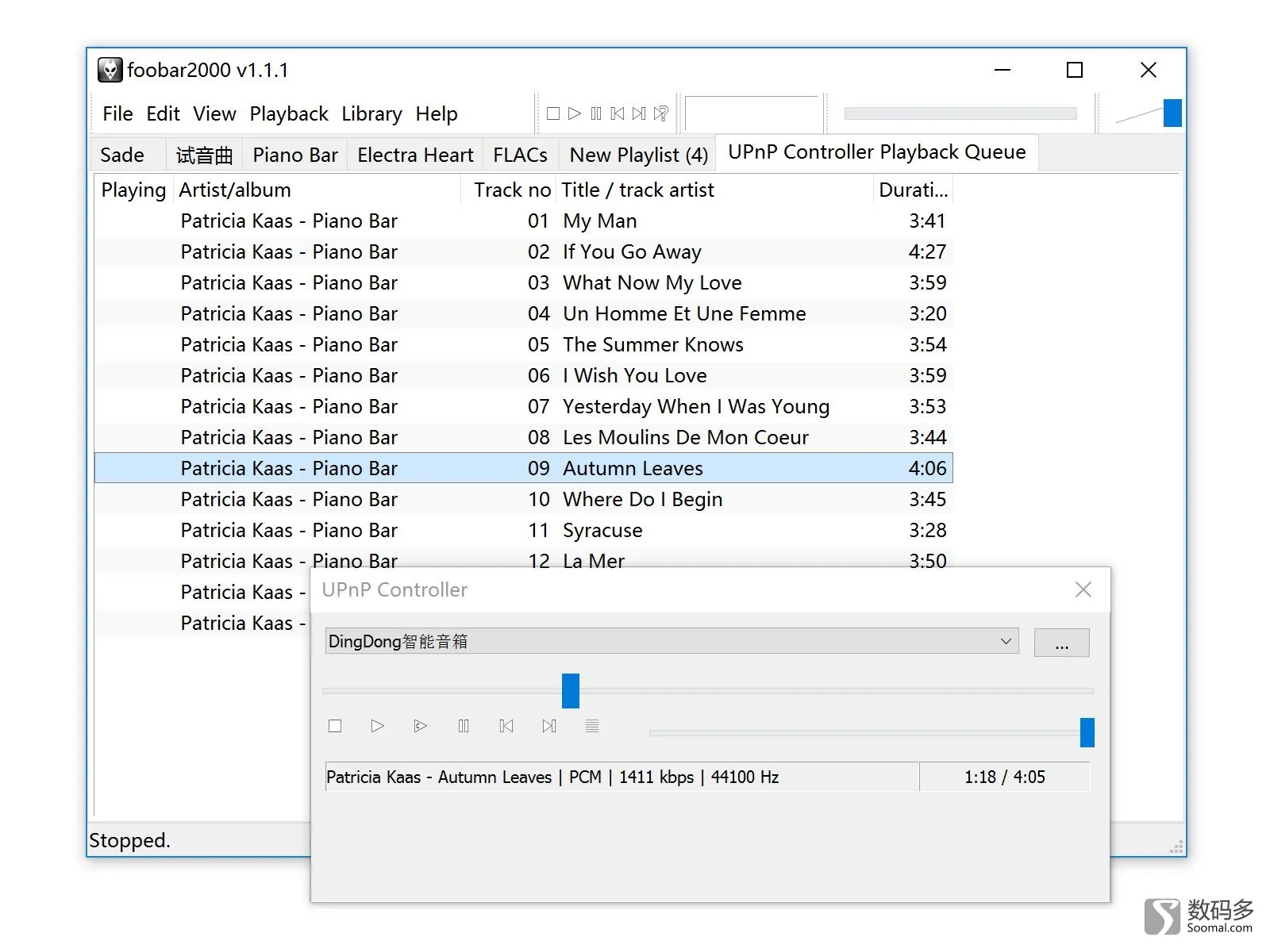The image size is (1270, 952).
Task: Close the UPnP Controller window
Action: pos(1083,589)
